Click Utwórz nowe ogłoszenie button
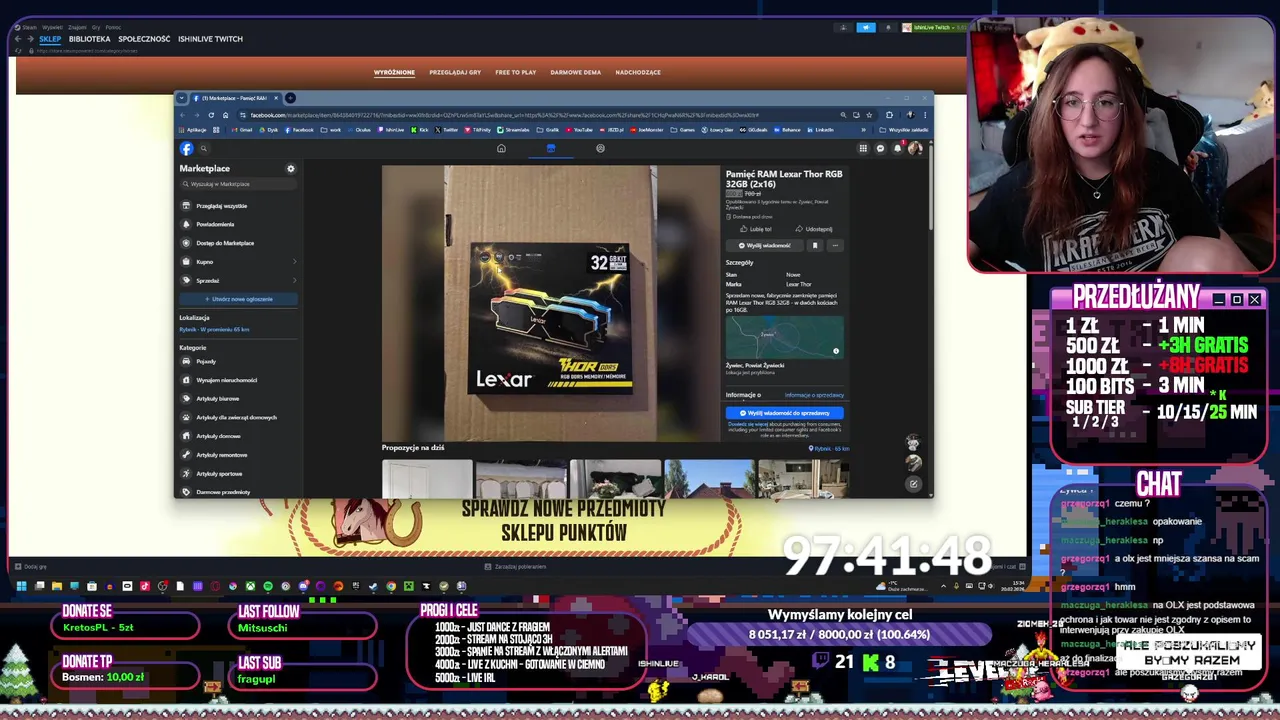 tap(238, 299)
